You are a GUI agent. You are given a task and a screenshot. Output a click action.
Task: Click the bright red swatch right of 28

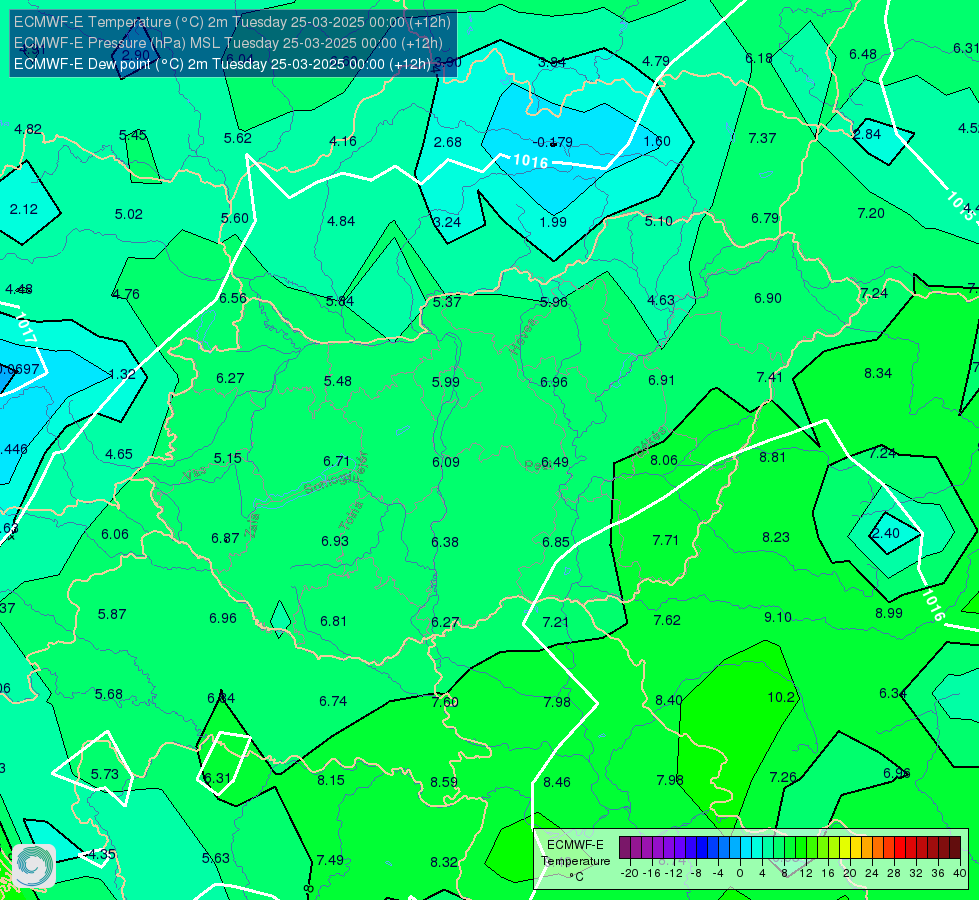click(900, 848)
